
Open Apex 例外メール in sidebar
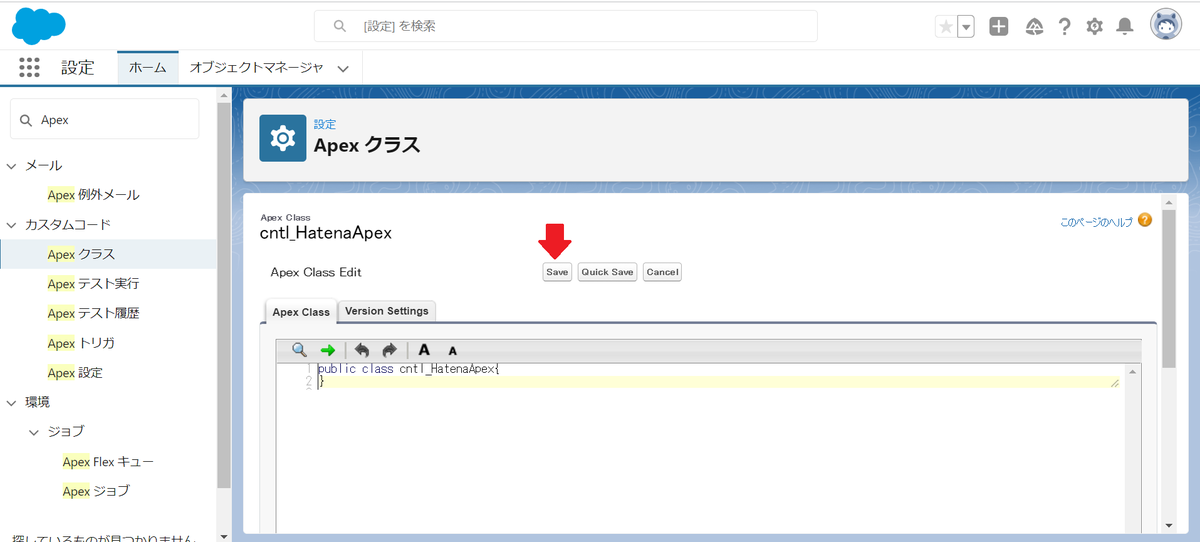click(x=93, y=195)
